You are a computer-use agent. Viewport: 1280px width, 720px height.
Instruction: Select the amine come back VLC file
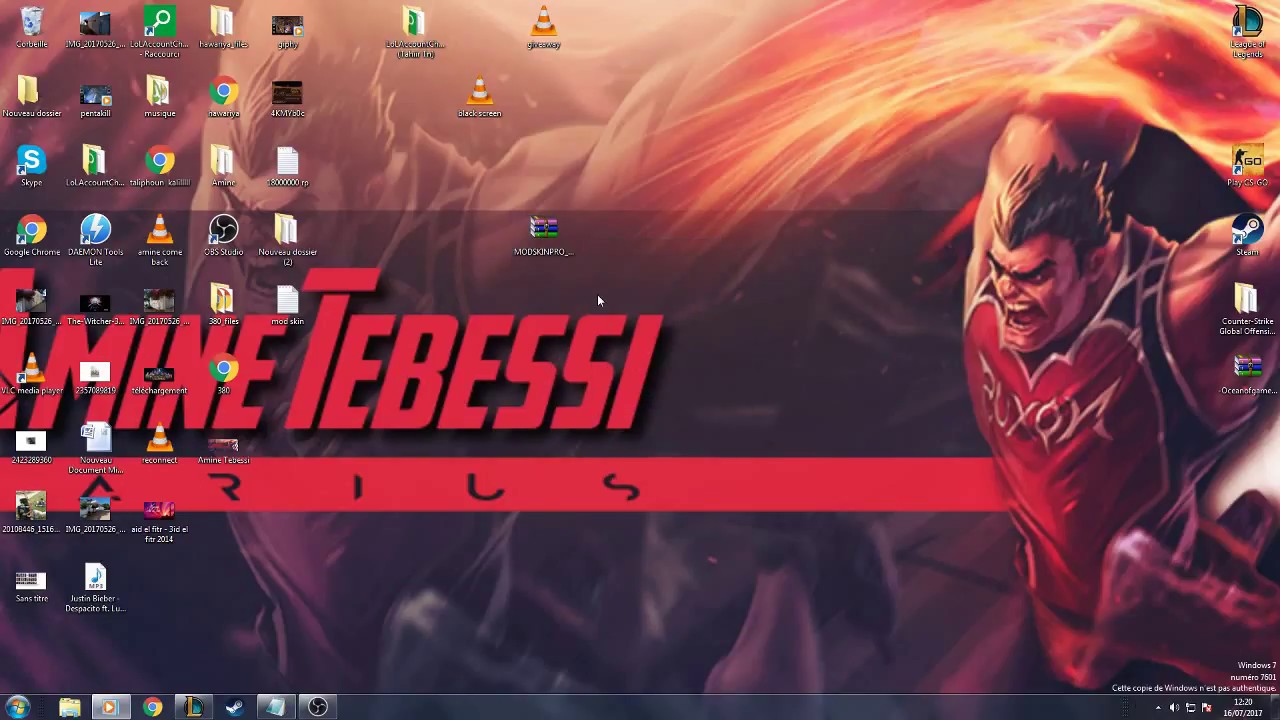click(159, 240)
